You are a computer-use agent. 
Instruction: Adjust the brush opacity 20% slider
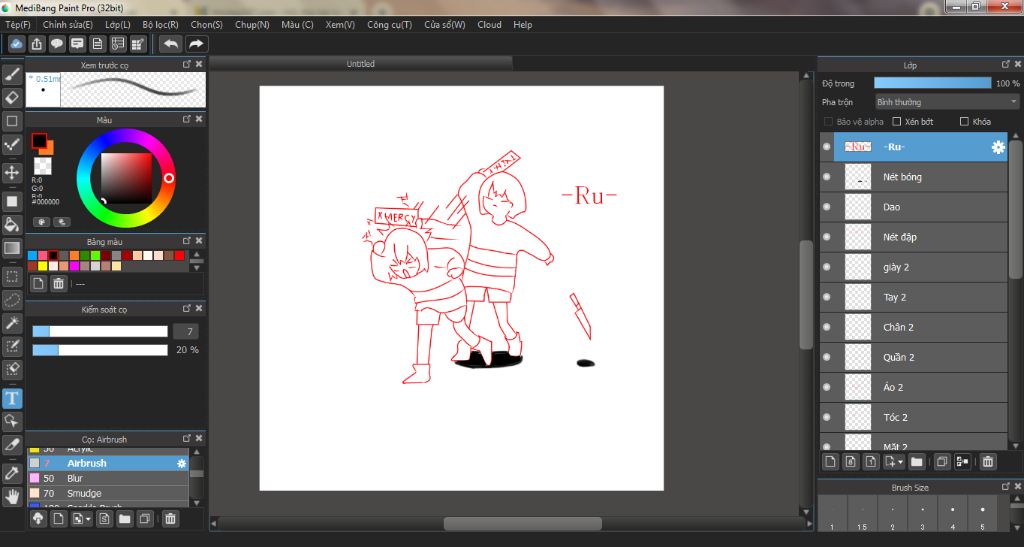point(100,350)
